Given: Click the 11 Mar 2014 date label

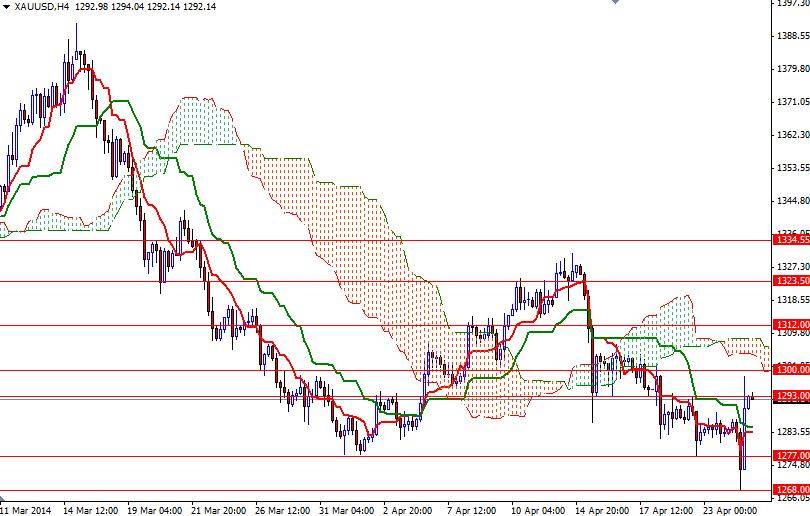Looking at the screenshot, I should [26, 510].
